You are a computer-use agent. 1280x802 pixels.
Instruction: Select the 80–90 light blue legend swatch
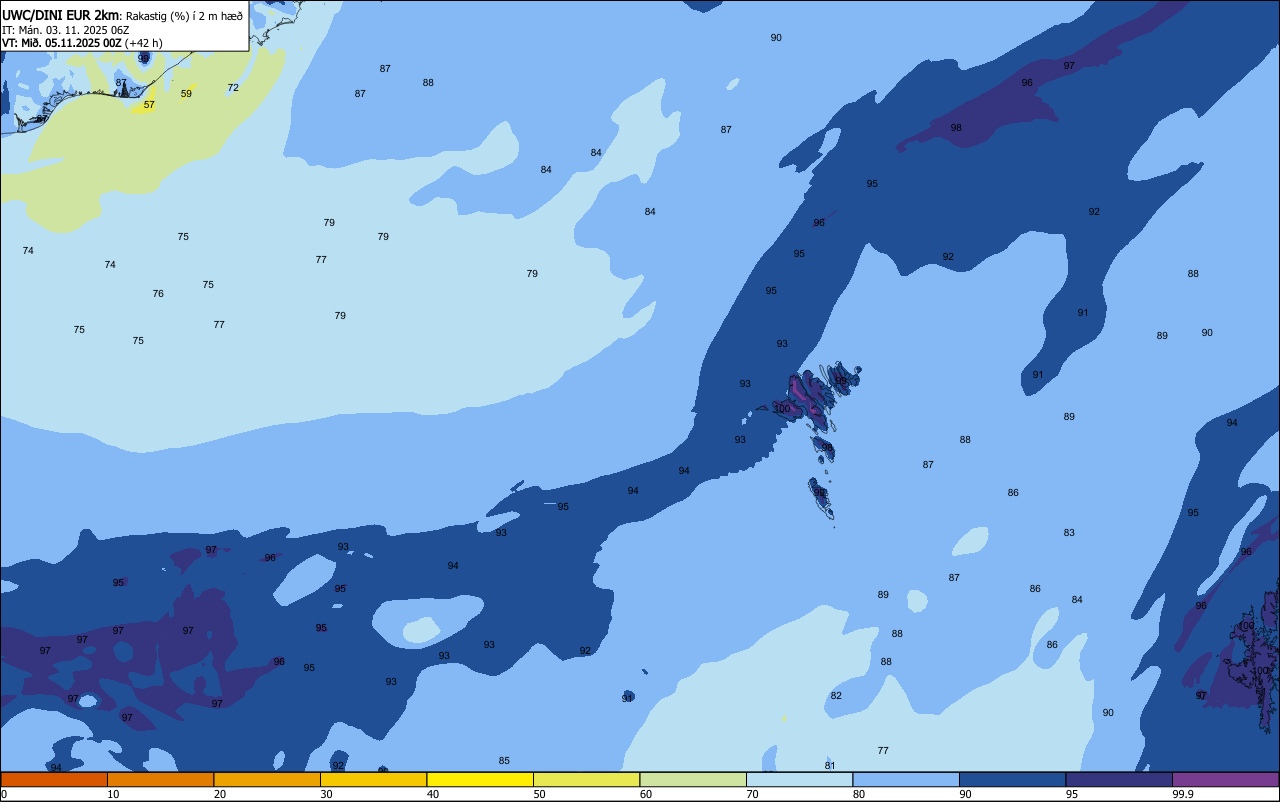coord(906,779)
